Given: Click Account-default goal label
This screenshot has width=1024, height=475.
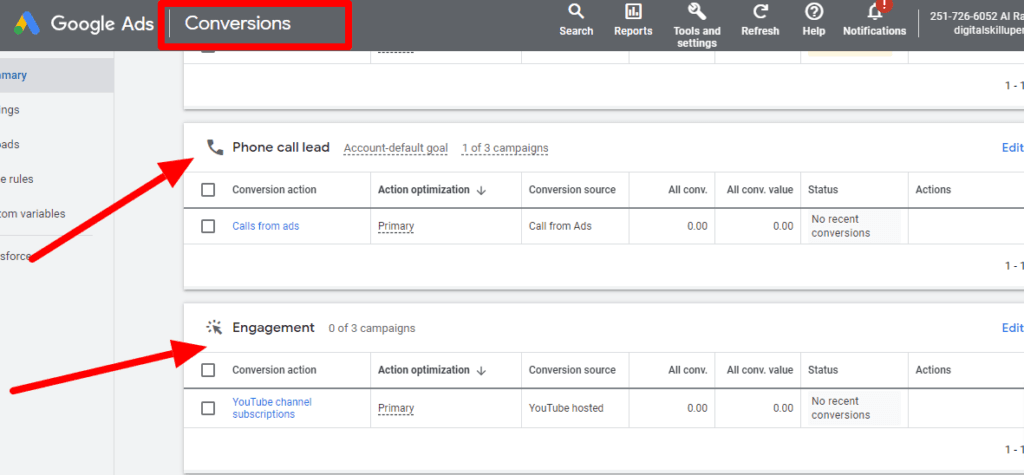Looking at the screenshot, I should pos(396,148).
